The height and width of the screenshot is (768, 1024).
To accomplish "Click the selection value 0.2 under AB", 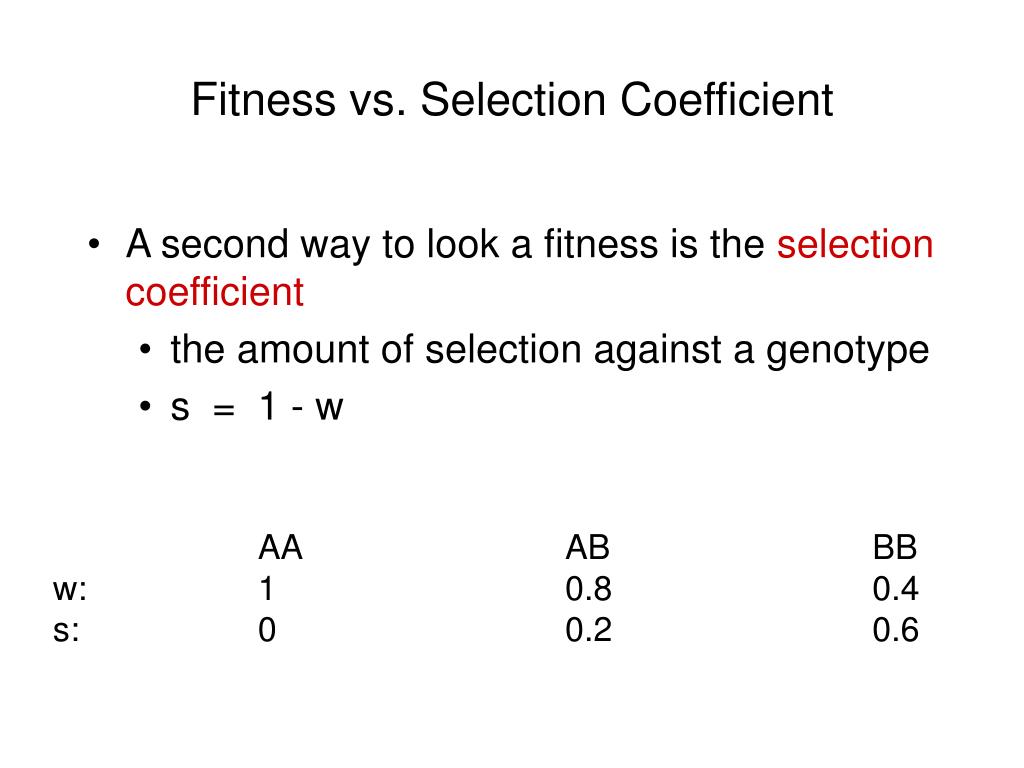I will tap(588, 630).
